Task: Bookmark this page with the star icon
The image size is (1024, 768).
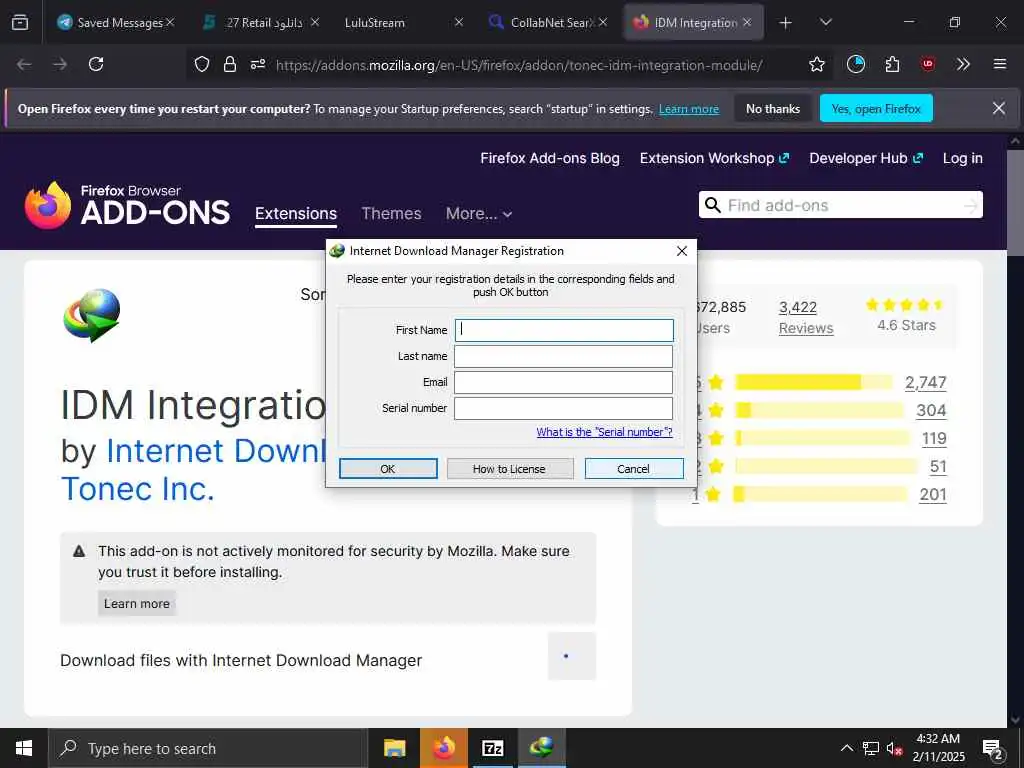Action: click(x=816, y=64)
